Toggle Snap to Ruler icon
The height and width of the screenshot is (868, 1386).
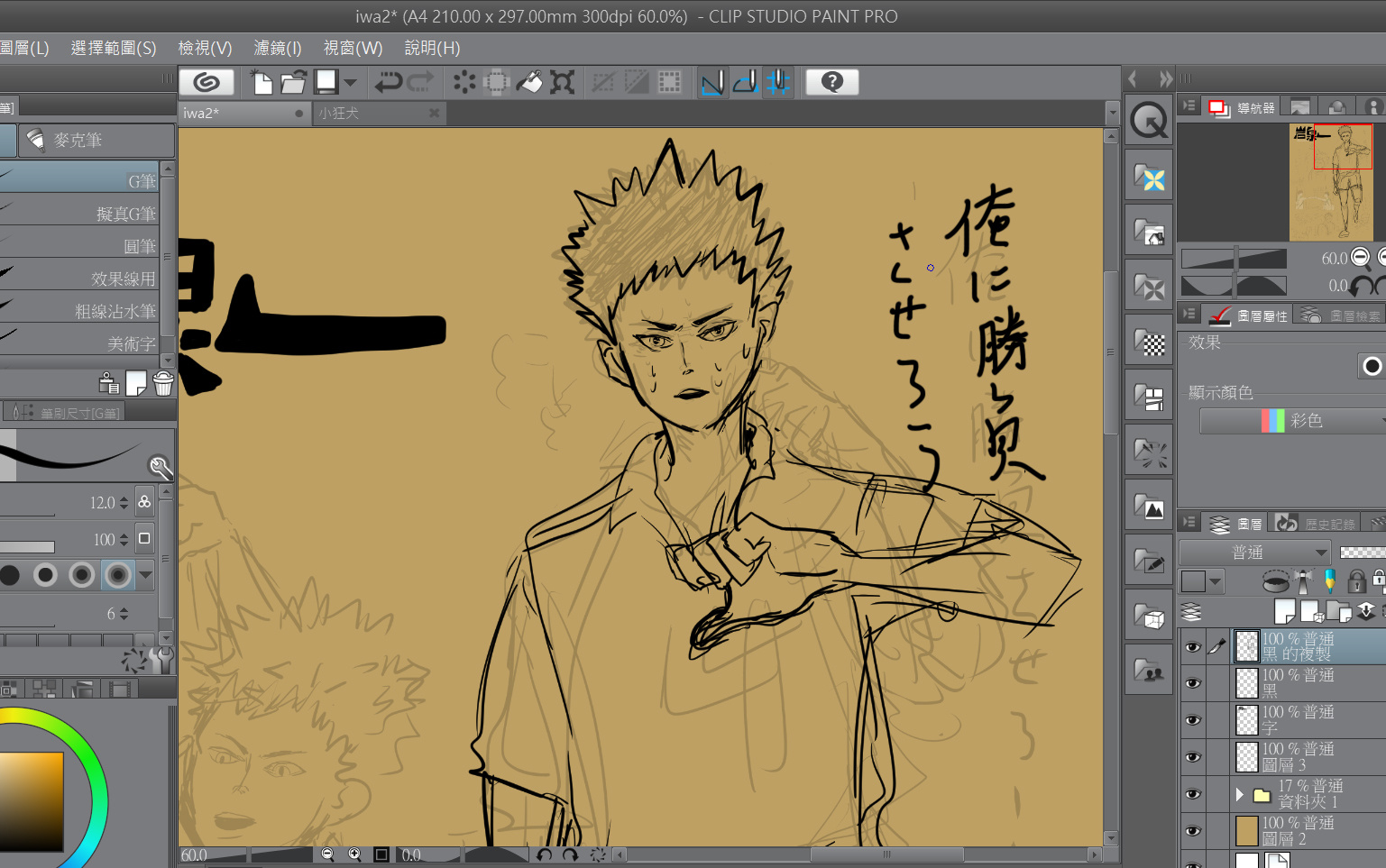tap(712, 83)
